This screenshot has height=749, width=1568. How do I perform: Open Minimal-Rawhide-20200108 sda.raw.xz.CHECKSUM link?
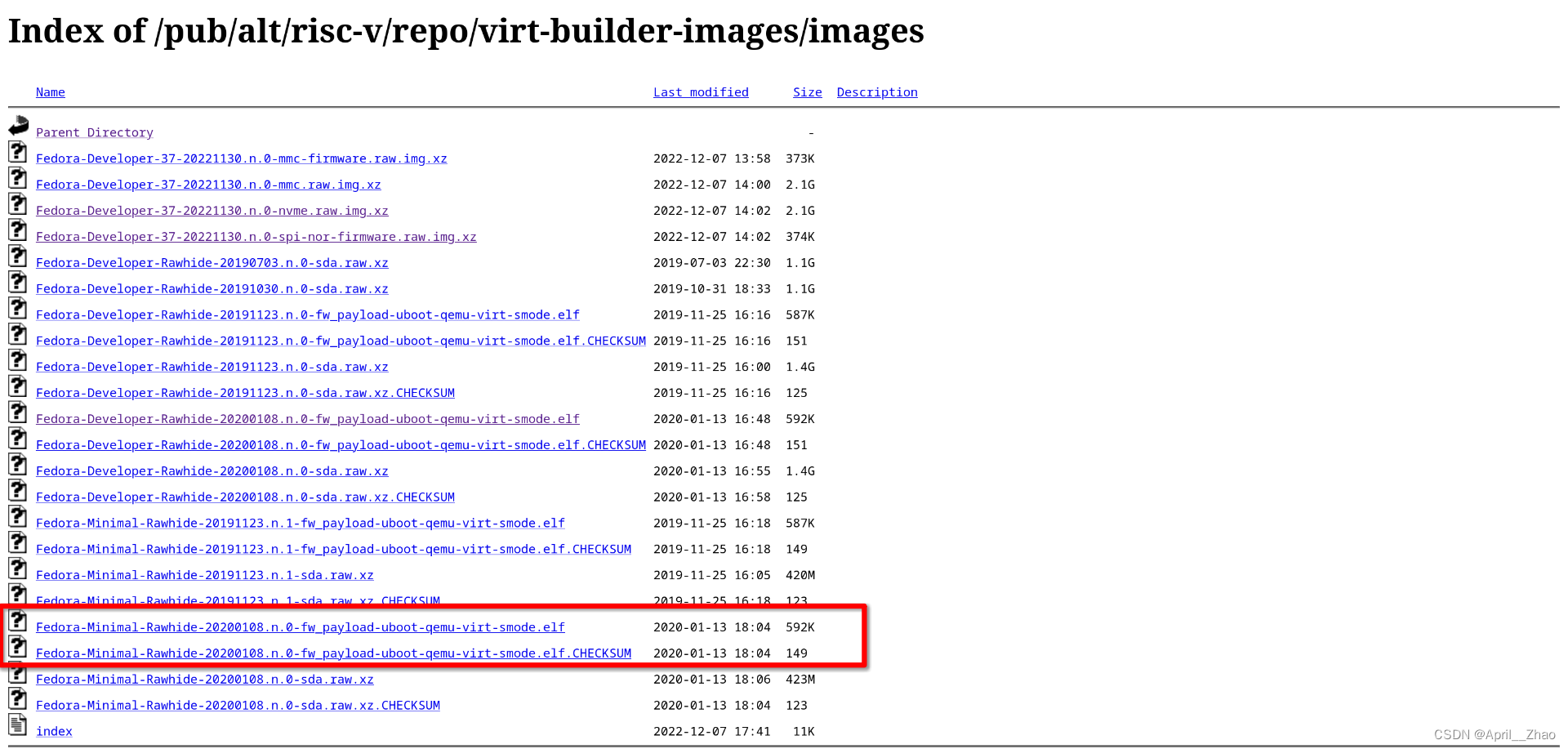(x=238, y=706)
